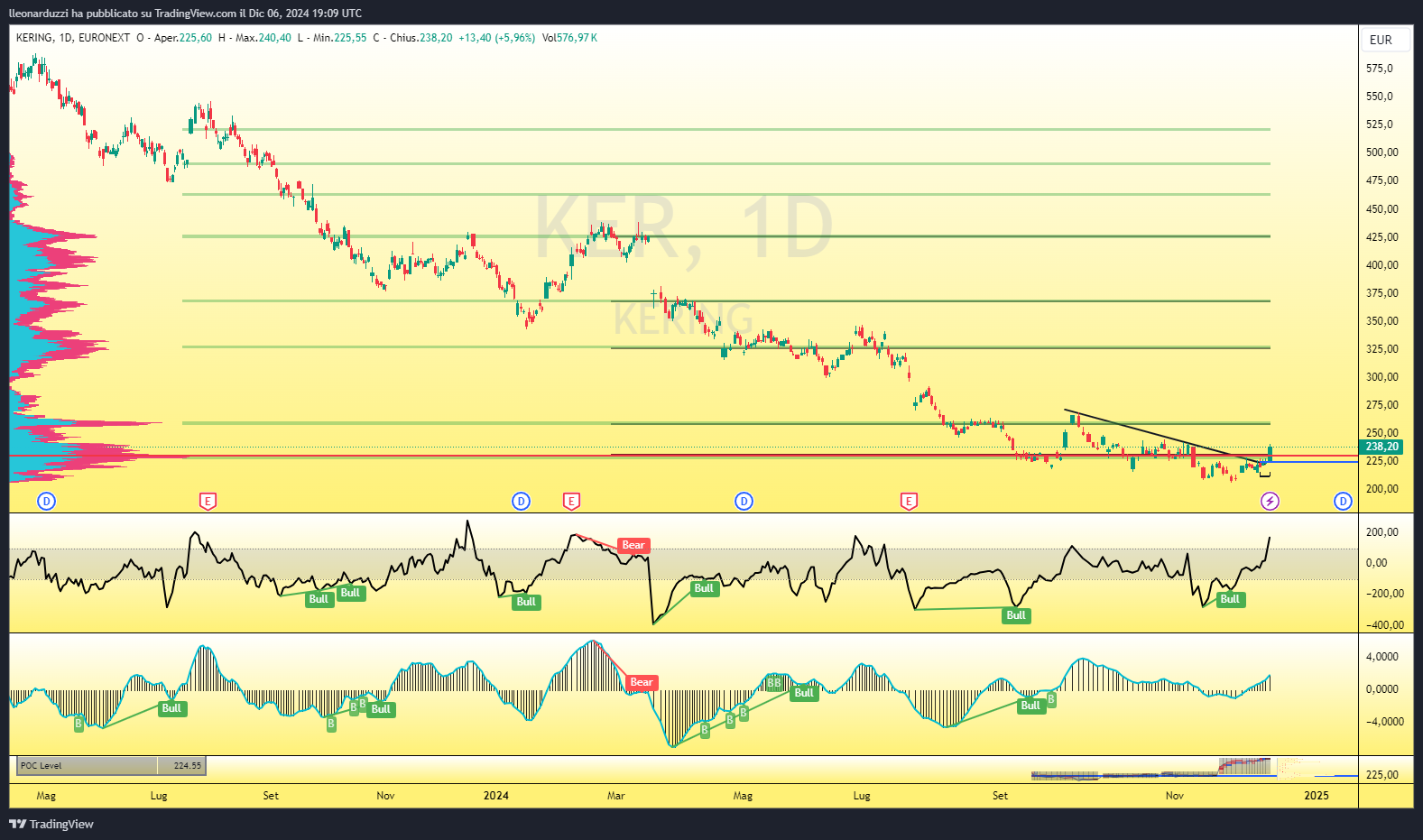Click the 2025 label on time axis
This screenshot has height=840, width=1423.
click(x=1316, y=795)
